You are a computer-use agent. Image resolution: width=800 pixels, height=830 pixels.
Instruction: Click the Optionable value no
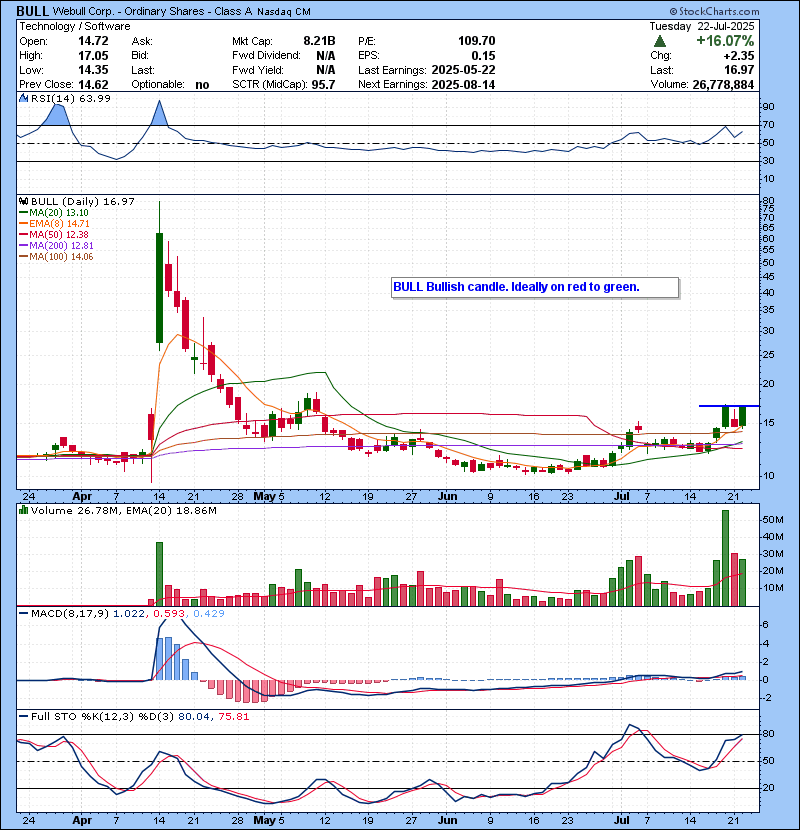tap(202, 85)
